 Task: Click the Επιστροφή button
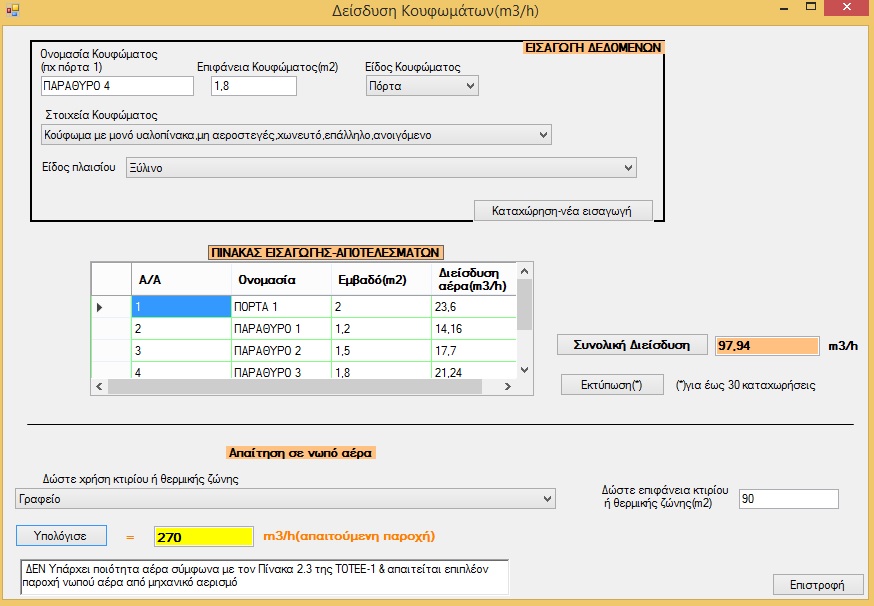(817, 584)
